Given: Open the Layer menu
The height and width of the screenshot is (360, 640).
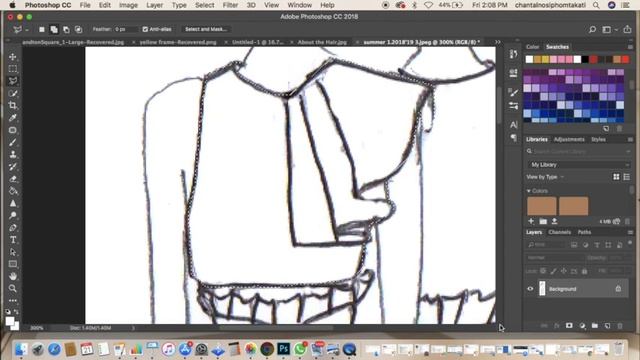Looking at the screenshot, I should pos(155,5).
